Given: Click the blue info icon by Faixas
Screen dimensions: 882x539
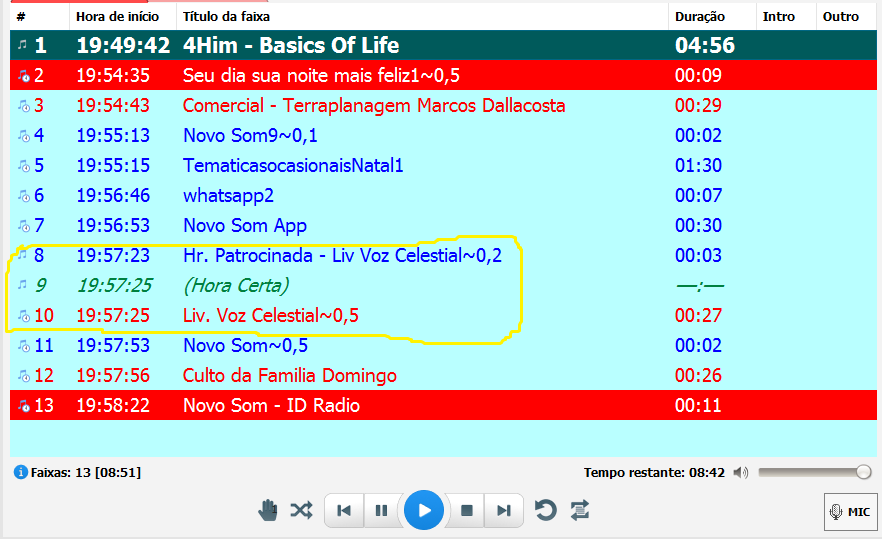Looking at the screenshot, I should 21,472.
